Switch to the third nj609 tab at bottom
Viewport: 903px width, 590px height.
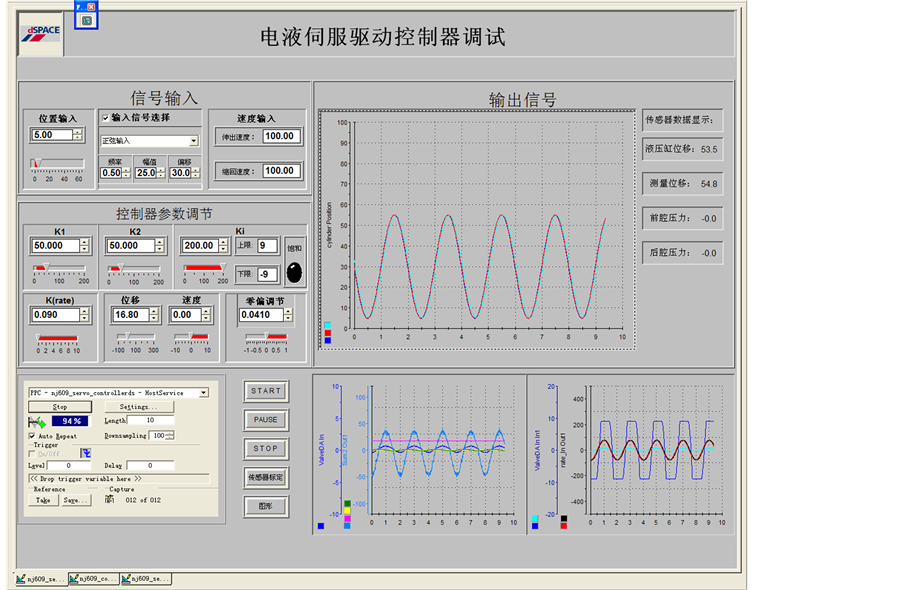(x=146, y=578)
